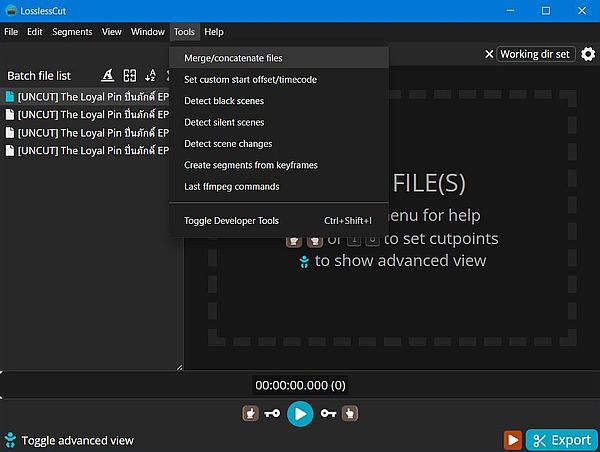Select Toggle Developer Tools entry
The image size is (600, 452).
point(279,220)
